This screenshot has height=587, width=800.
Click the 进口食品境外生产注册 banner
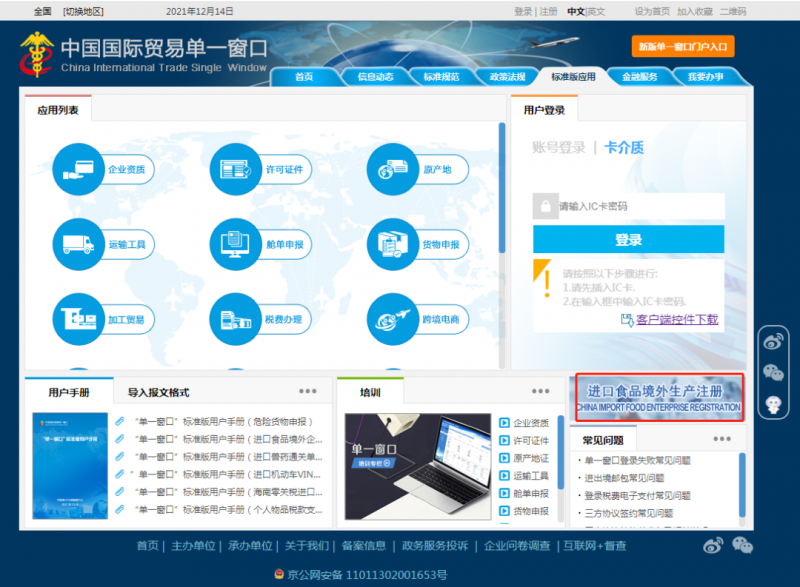tap(659, 397)
